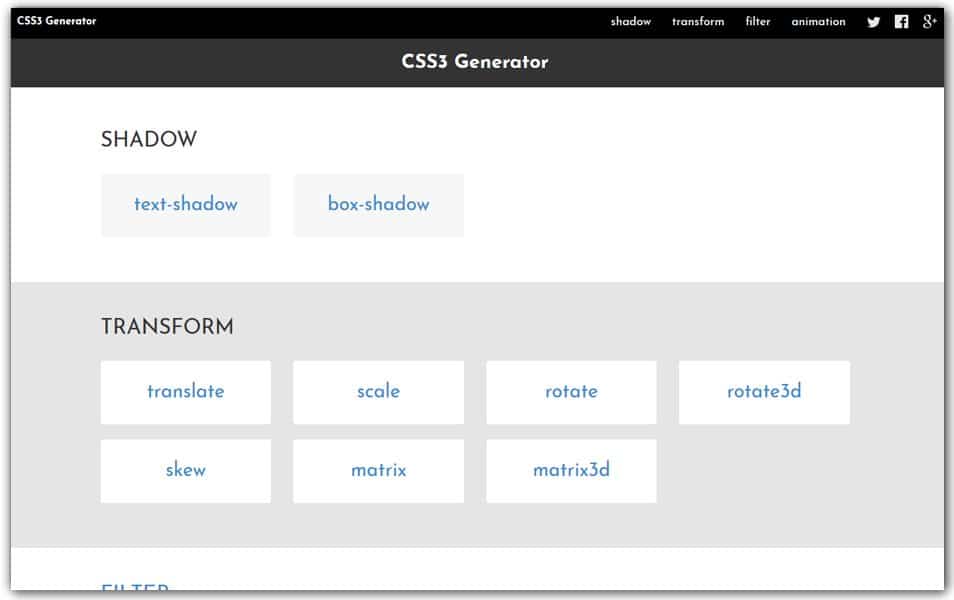Open the filter menu item
This screenshot has height=600, width=954.
click(757, 21)
